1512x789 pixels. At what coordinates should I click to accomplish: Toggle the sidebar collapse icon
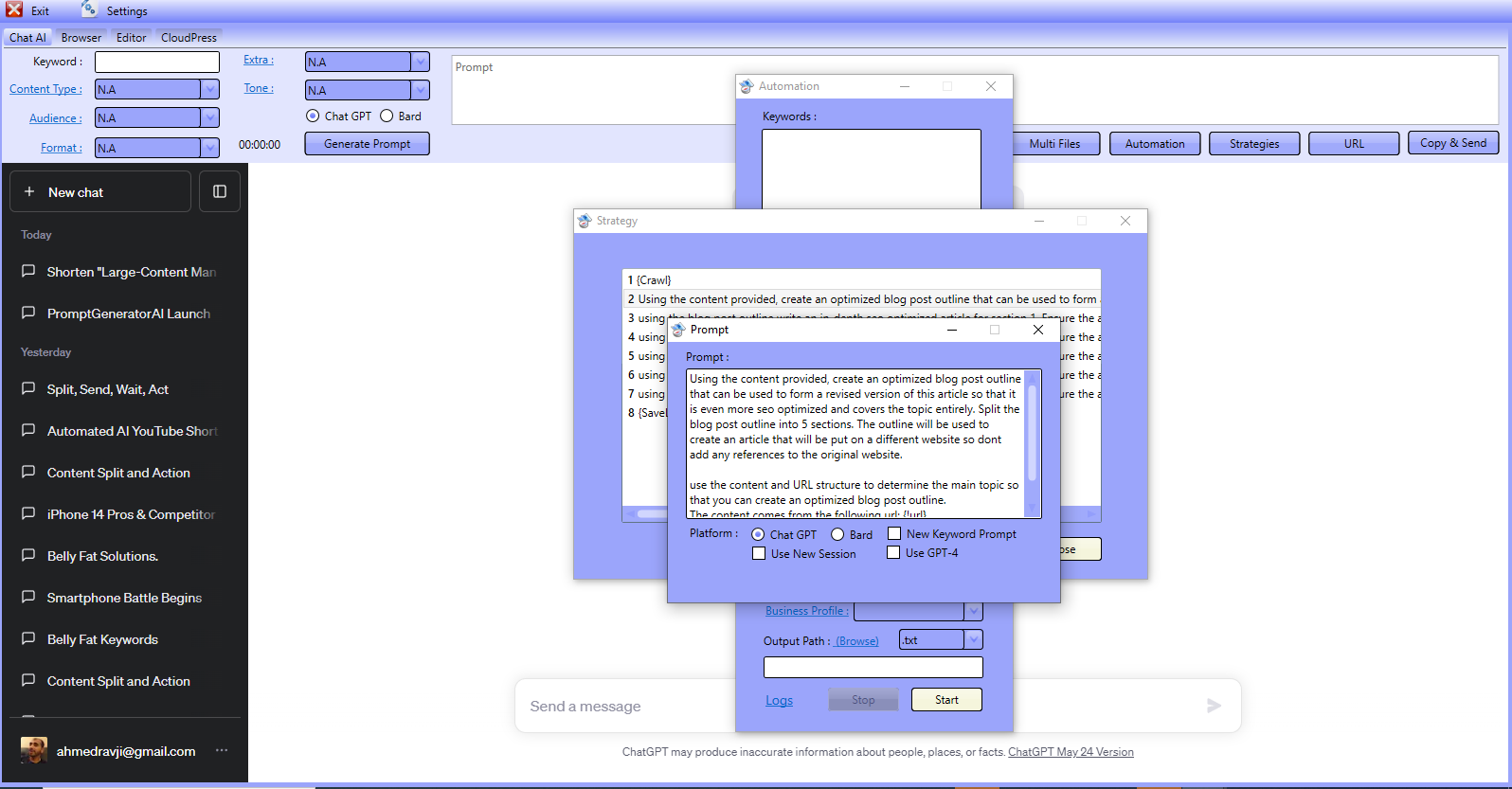(220, 191)
